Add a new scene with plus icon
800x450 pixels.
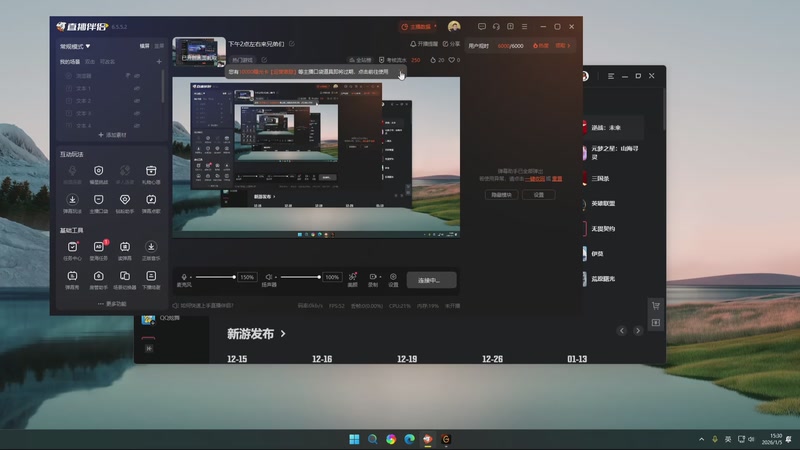pyautogui.click(x=159, y=62)
